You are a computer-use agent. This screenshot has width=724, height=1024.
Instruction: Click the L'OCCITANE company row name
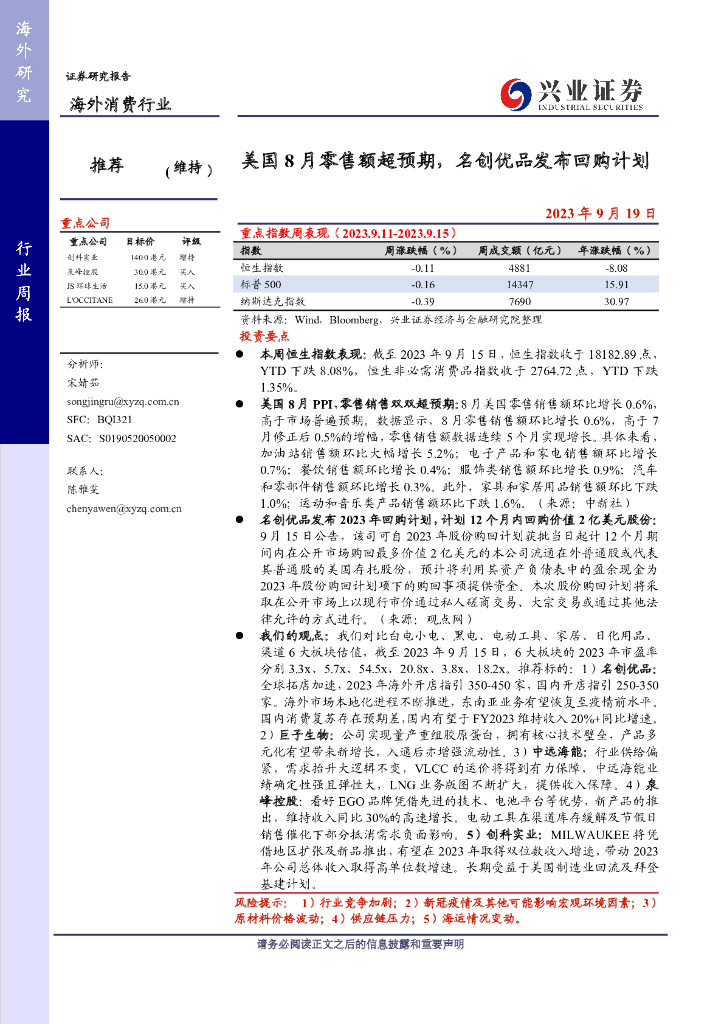pyautogui.click(x=89, y=300)
